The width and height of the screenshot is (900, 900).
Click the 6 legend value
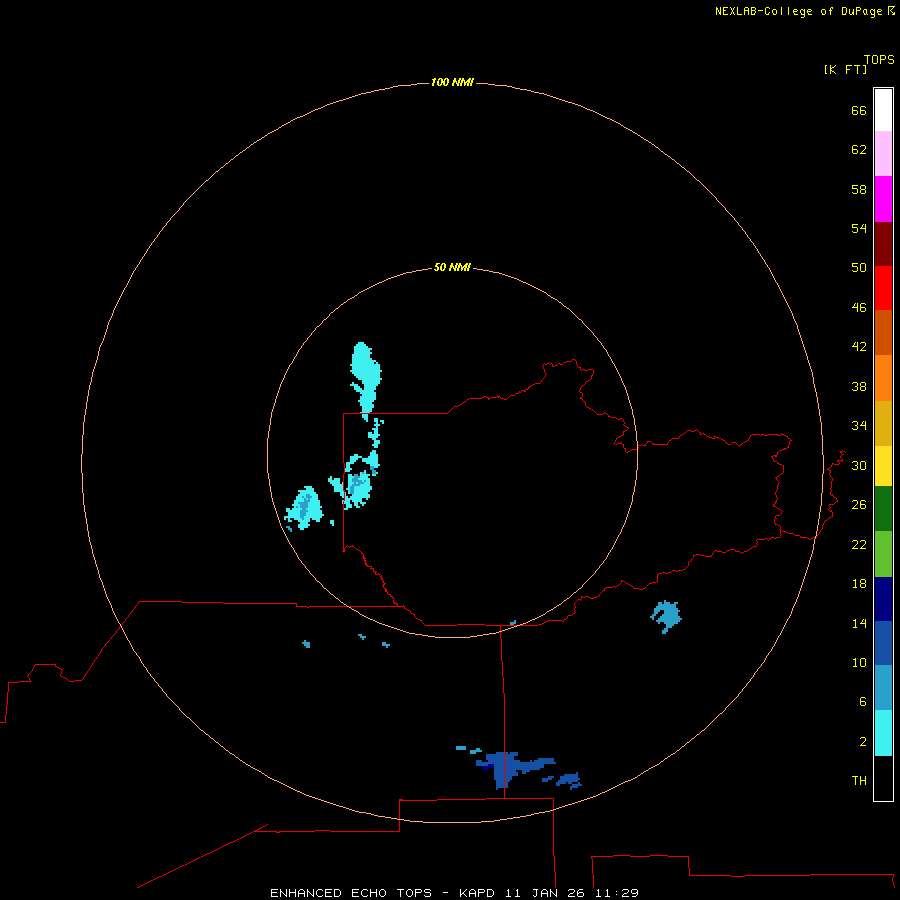tap(863, 701)
